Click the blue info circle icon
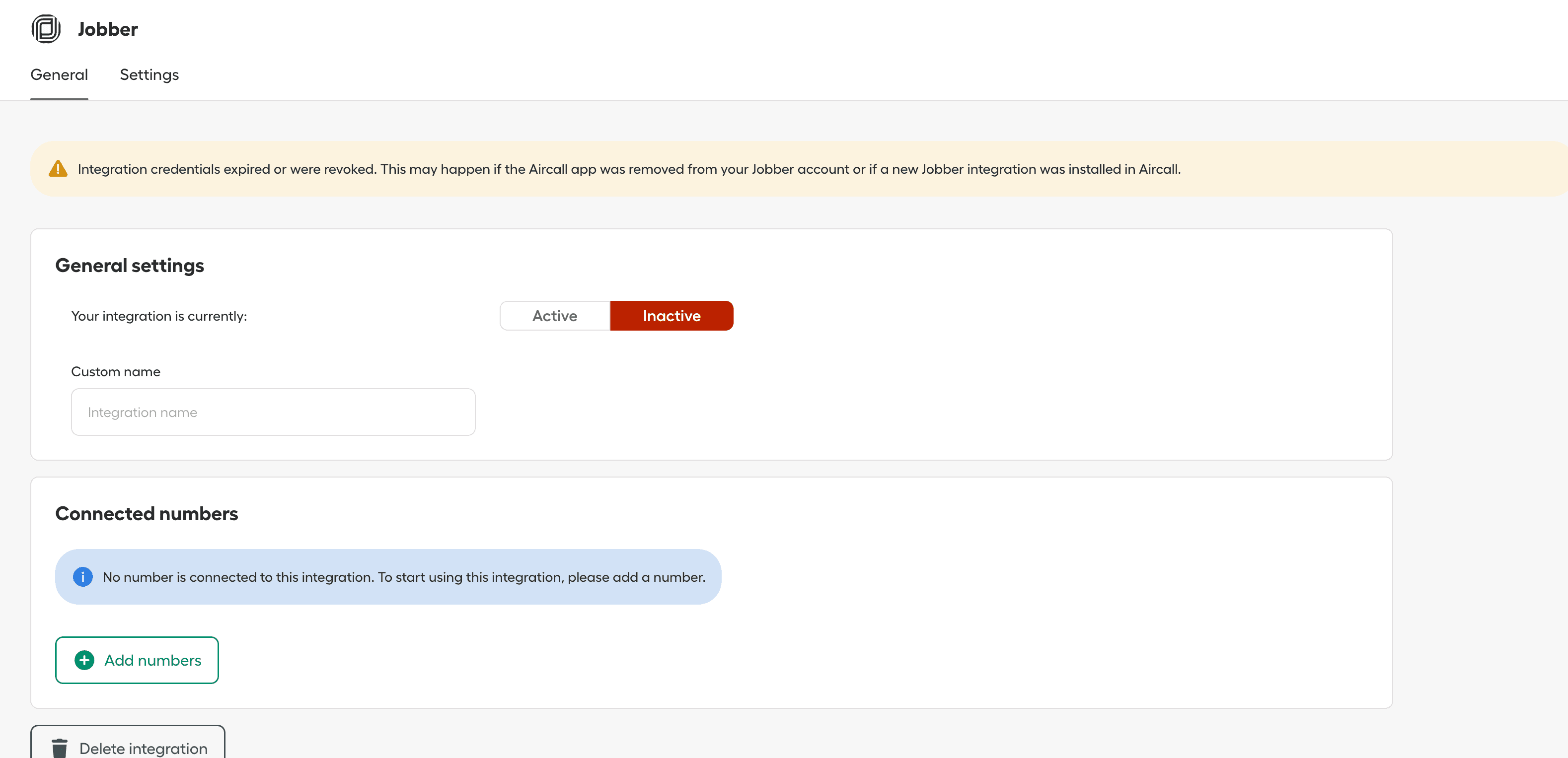1568x758 pixels. [x=83, y=576]
